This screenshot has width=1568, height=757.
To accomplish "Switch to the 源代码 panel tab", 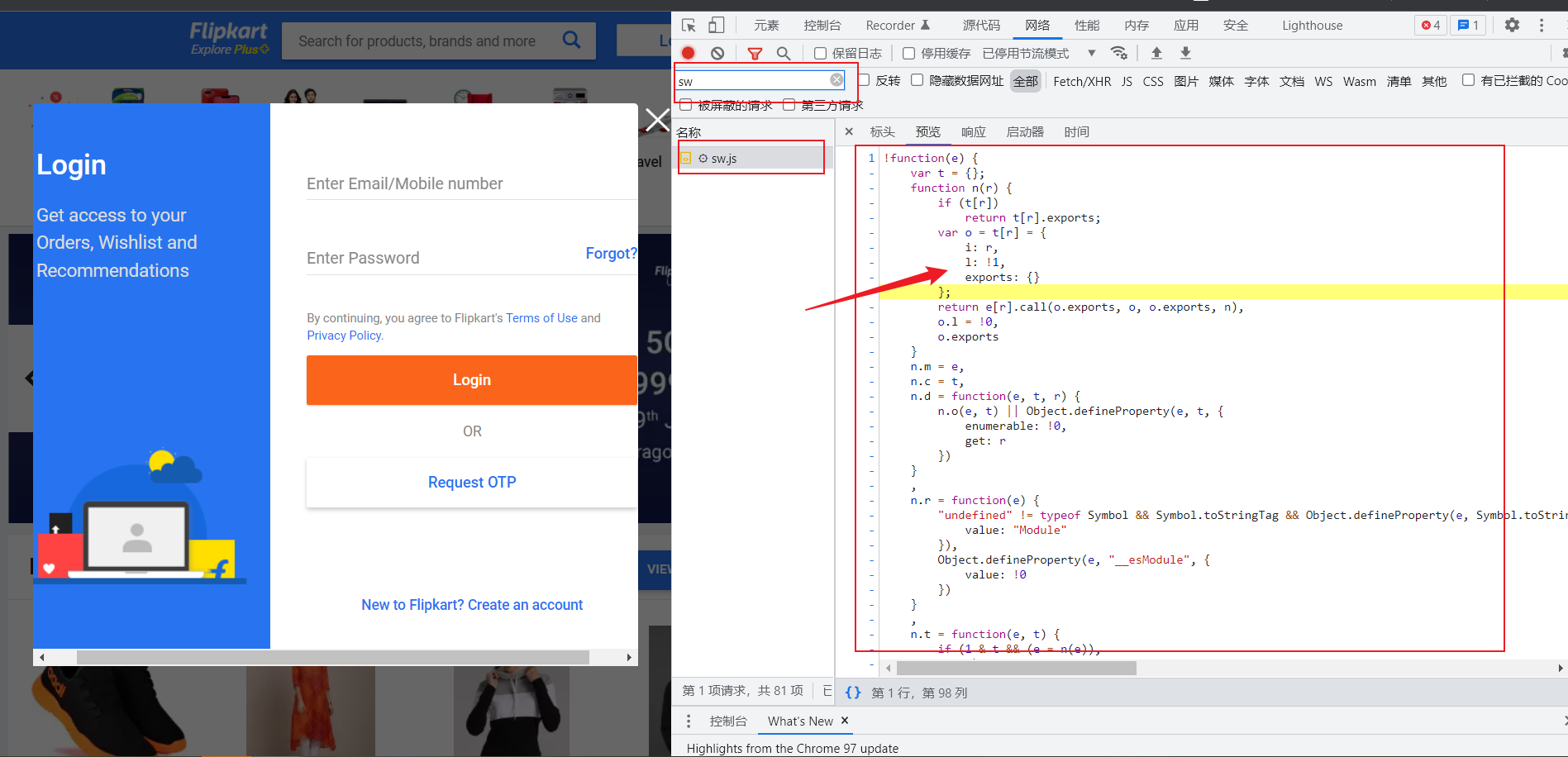I will (x=981, y=26).
